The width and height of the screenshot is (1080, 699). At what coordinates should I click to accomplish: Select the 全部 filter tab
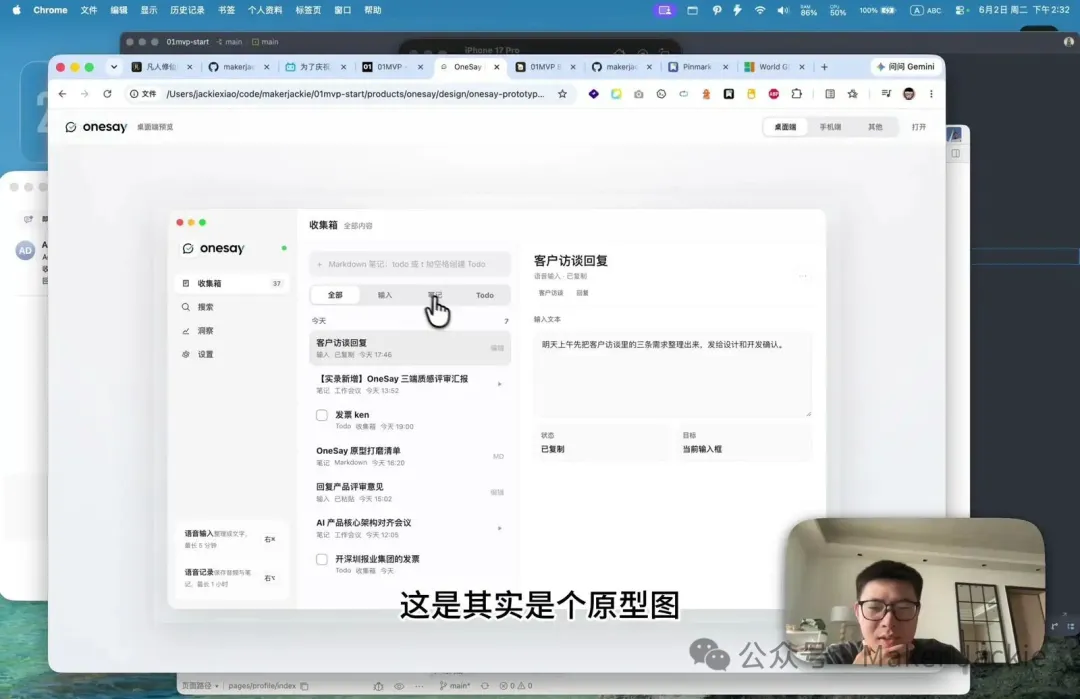click(x=335, y=295)
